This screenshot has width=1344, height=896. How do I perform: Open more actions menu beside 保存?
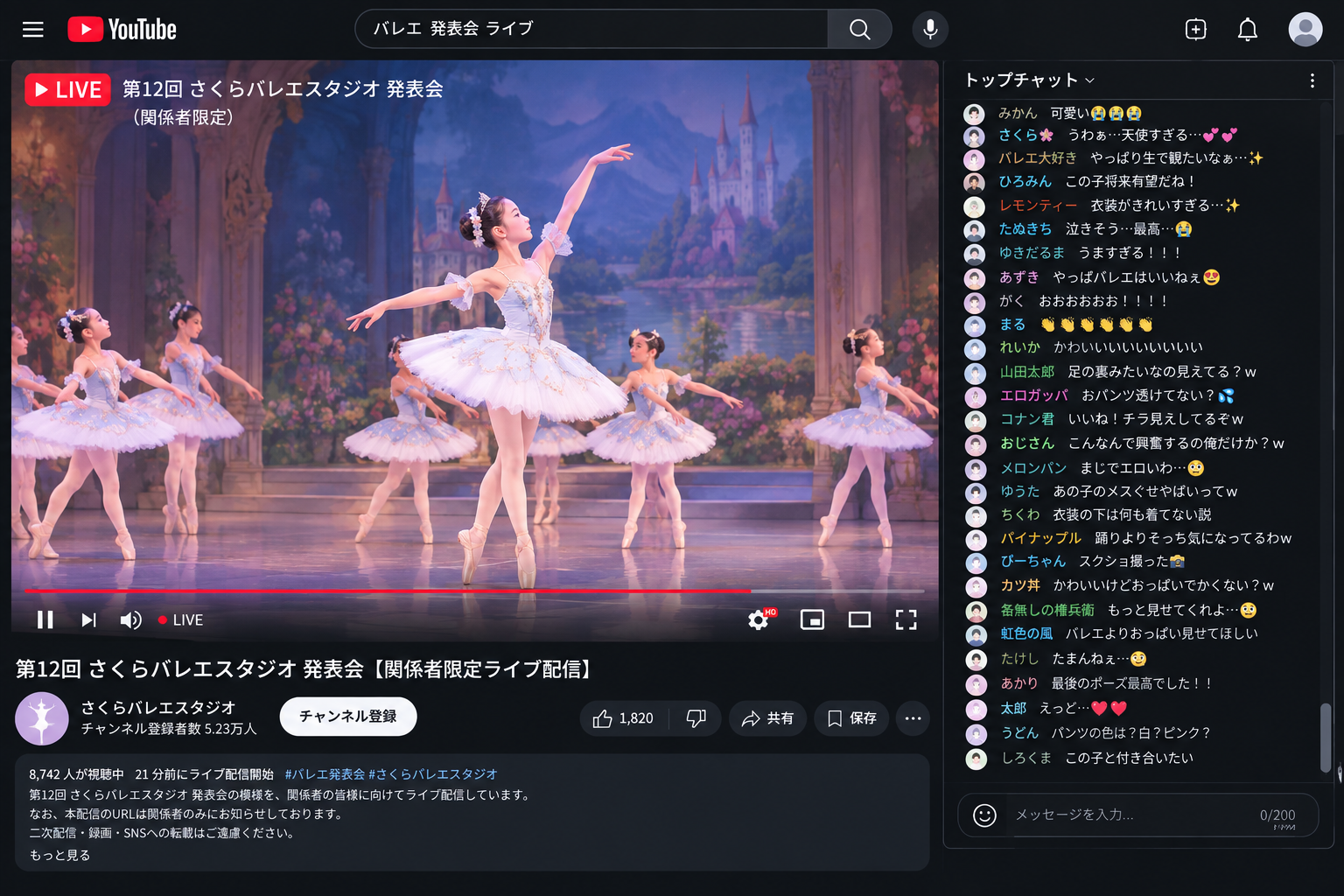(x=913, y=718)
